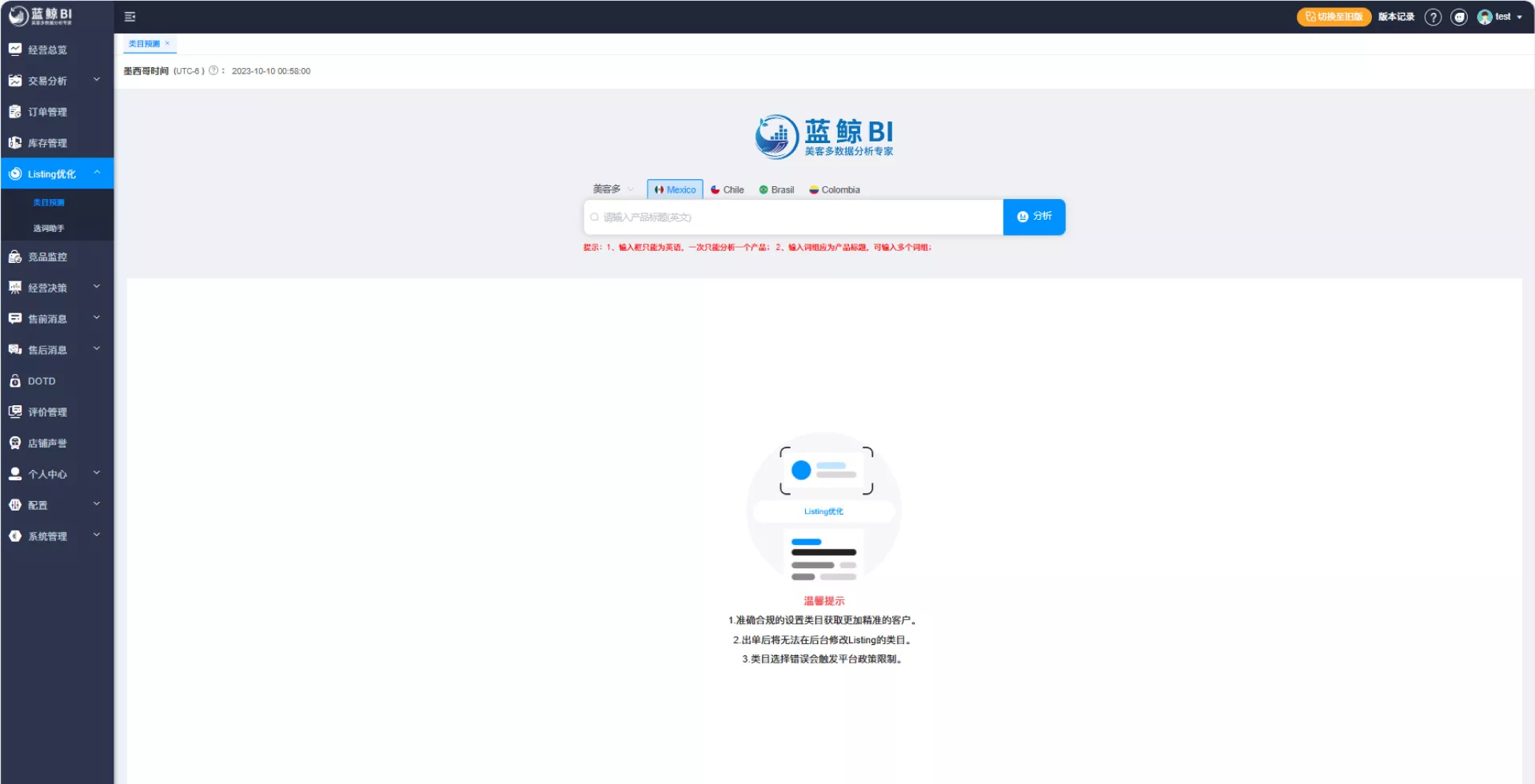Select the Mexico site tab
This screenshot has height=784, width=1535.
[675, 189]
